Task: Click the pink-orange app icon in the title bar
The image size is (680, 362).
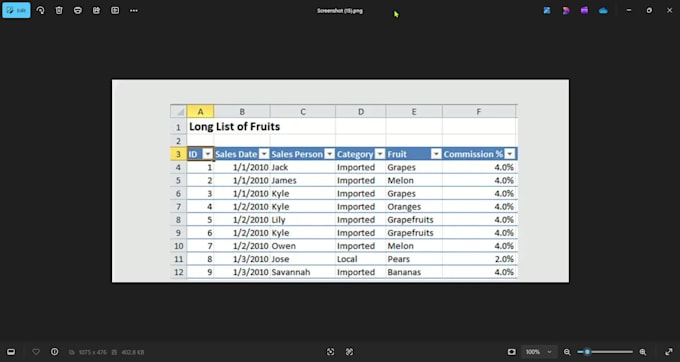Action: (566, 10)
